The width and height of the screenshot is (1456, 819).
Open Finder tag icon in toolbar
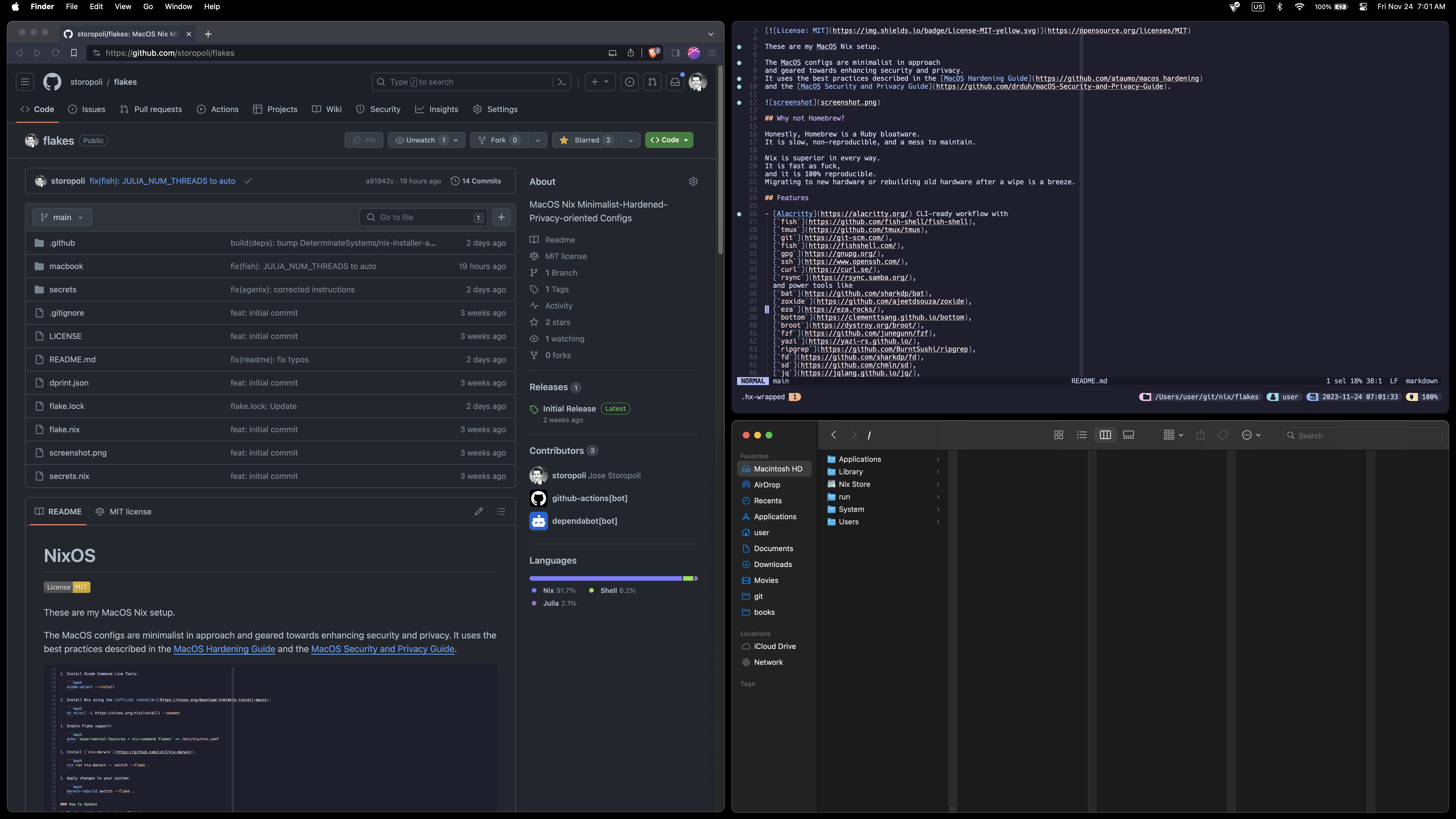pos(1223,435)
